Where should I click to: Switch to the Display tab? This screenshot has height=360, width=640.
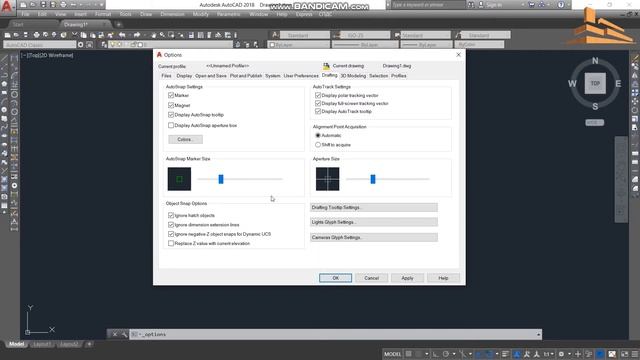(184, 76)
